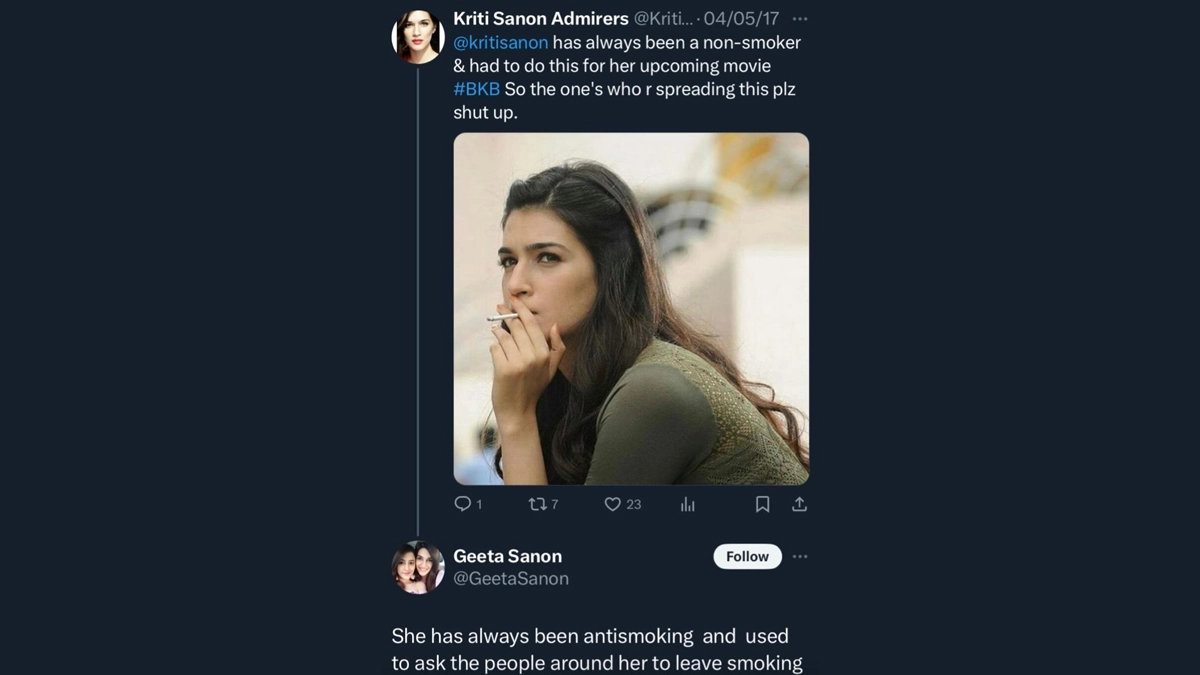Bookmark the Kriti Sanon Admirers tweet
This screenshot has width=1200, height=675.
pos(762,504)
